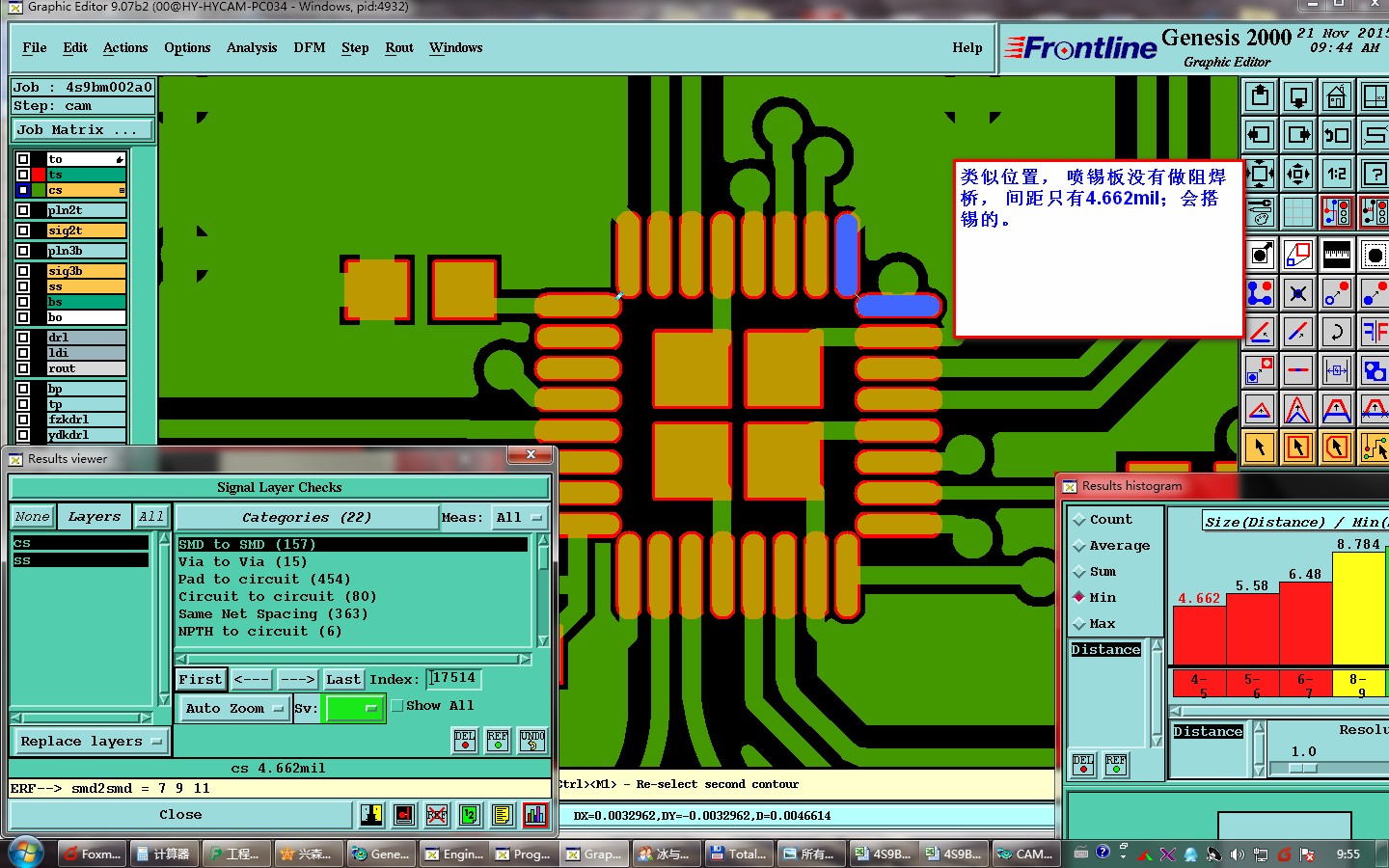The image size is (1389, 868).
Task: Toggle the visibility box of layer to
Action: (23, 159)
